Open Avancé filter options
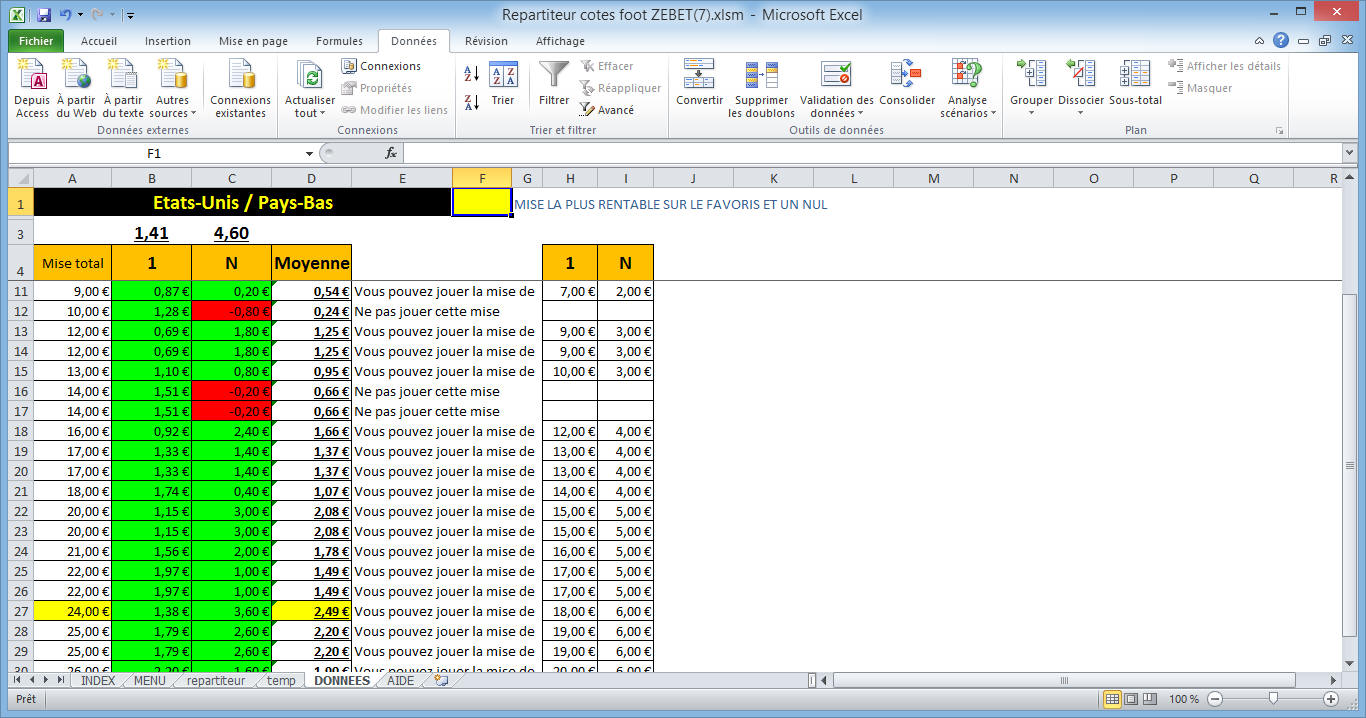The image size is (1366, 718). (606, 110)
